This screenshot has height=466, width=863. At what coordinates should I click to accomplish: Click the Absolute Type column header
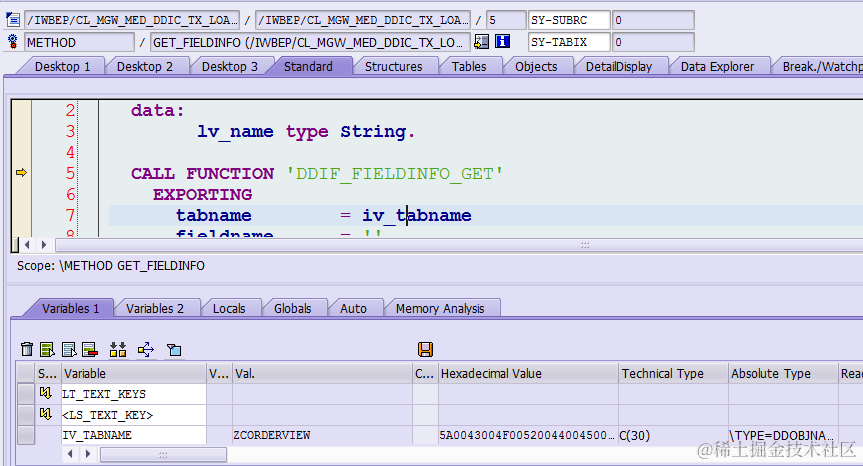click(783, 373)
